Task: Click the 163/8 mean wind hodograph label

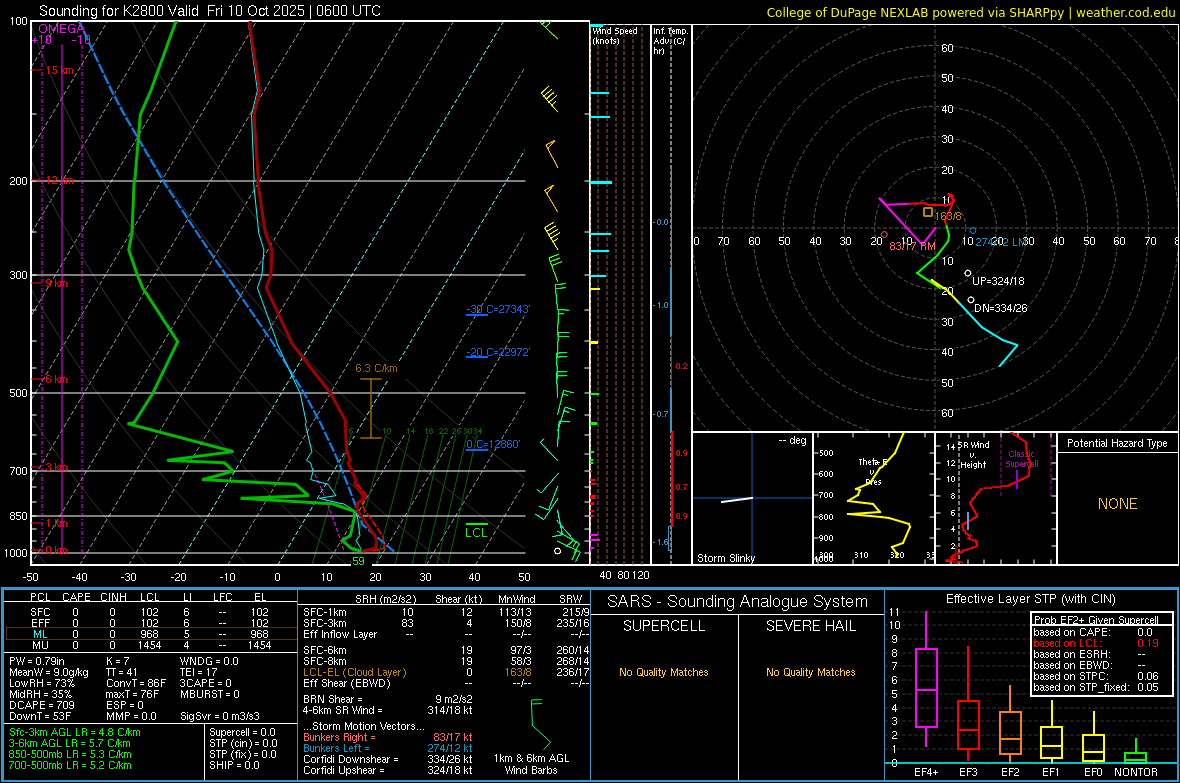Action: [x=947, y=216]
